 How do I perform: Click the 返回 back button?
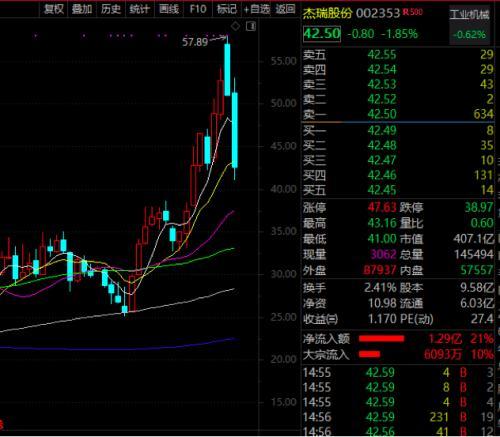285,9
